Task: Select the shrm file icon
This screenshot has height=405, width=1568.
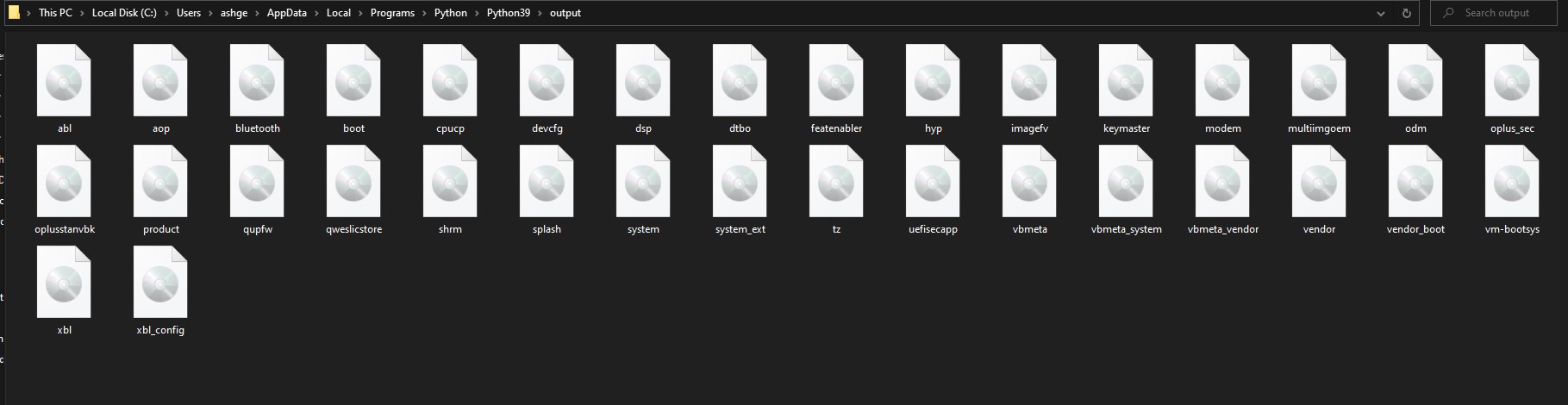Action: click(450, 182)
